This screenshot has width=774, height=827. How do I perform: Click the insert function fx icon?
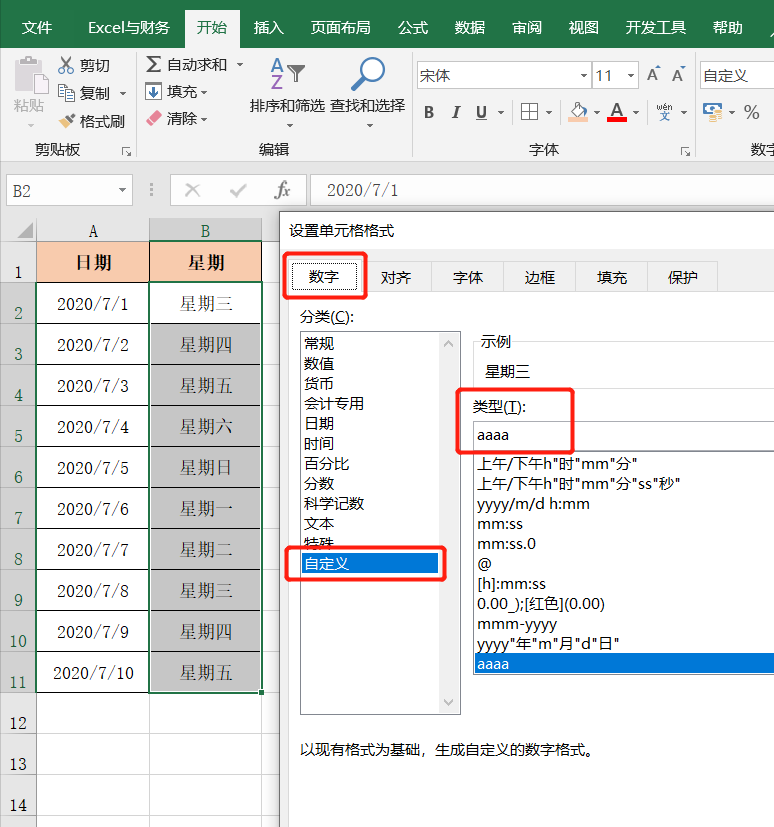pyautogui.click(x=283, y=190)
